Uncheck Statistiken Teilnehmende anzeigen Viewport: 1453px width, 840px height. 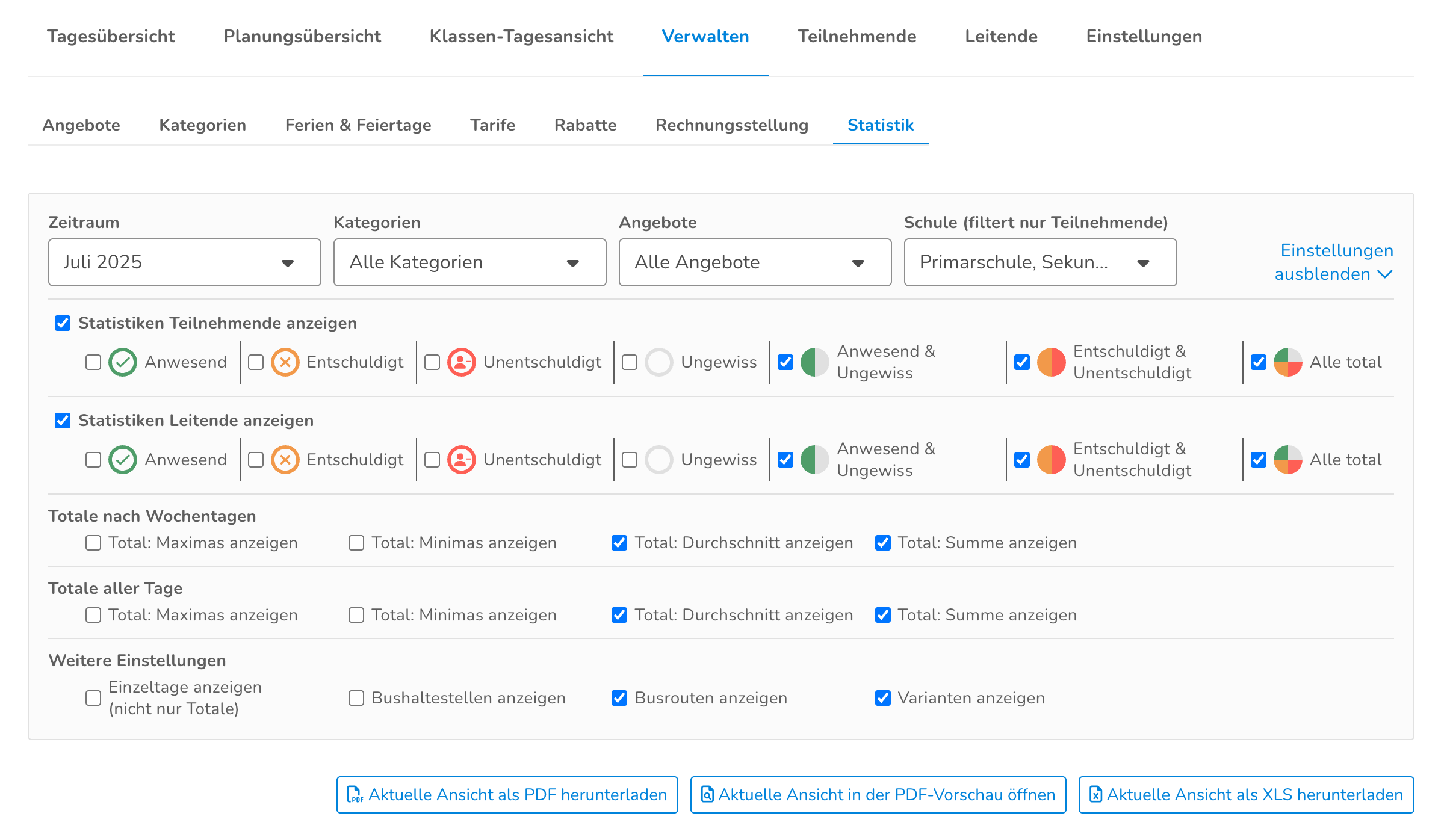pos(63,323)
